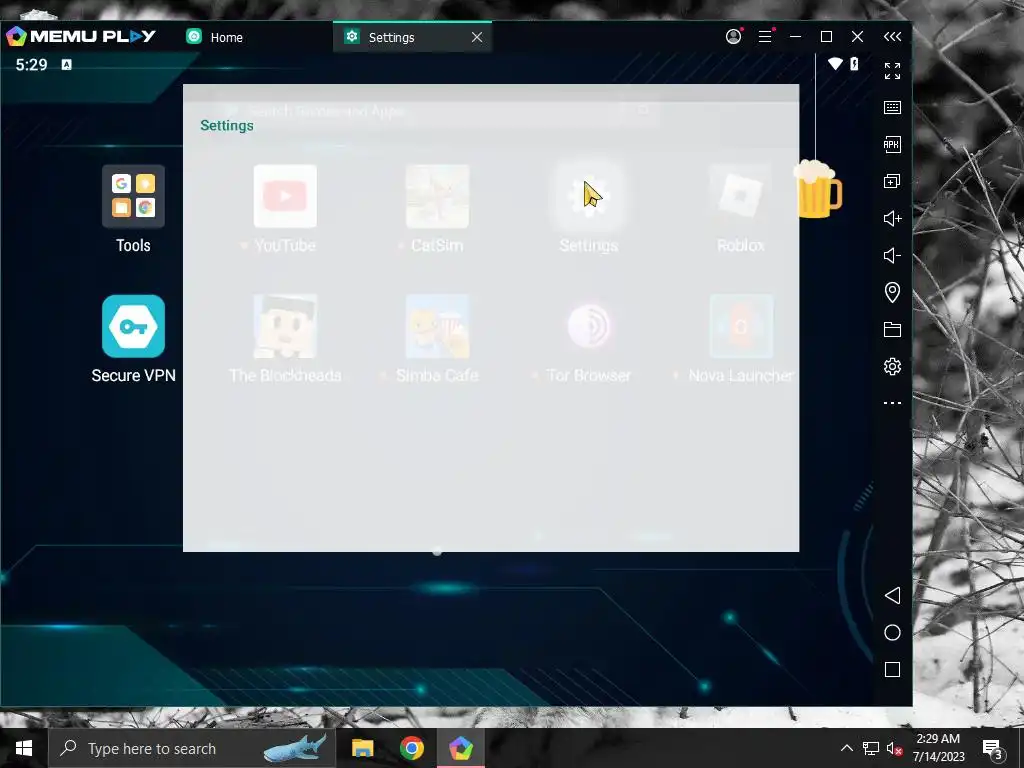Open the YouTube app icon
Viewport: 1024px width, 768px height.
coord(285,197)
